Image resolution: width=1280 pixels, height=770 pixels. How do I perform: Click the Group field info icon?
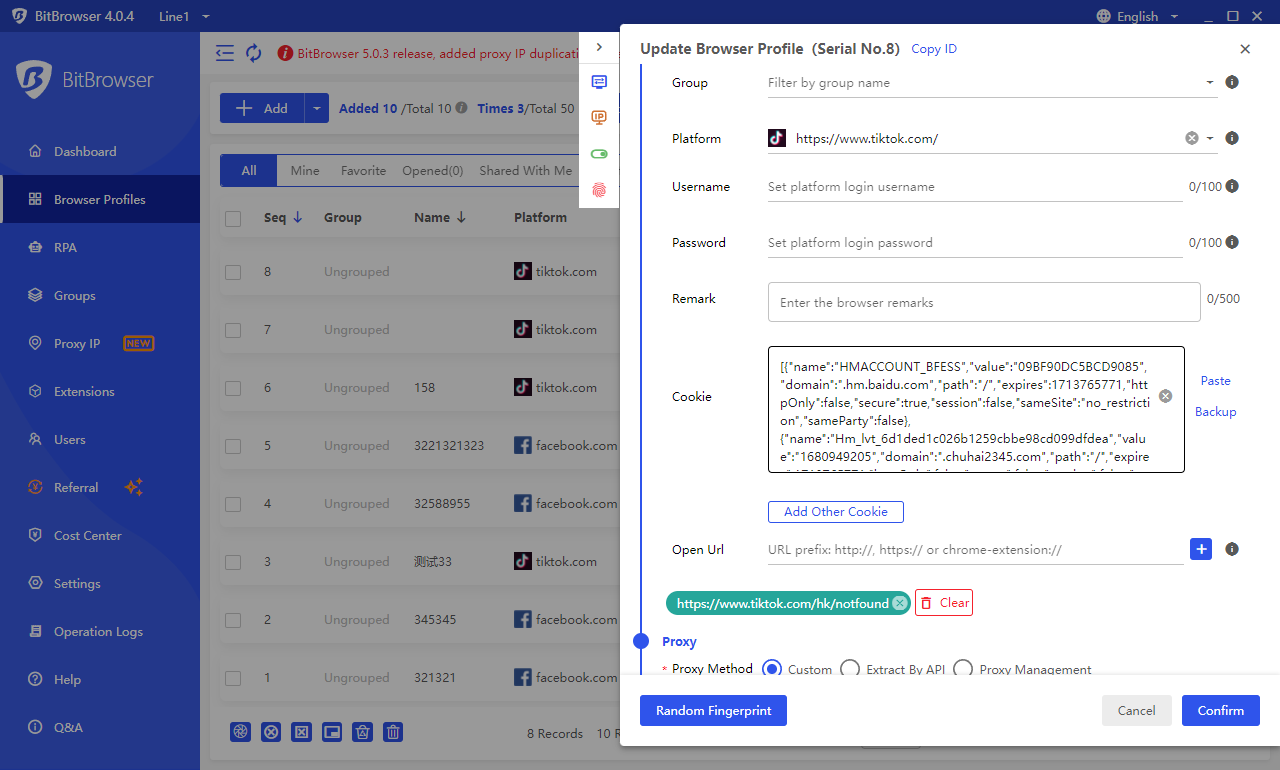pos(1232,82)
